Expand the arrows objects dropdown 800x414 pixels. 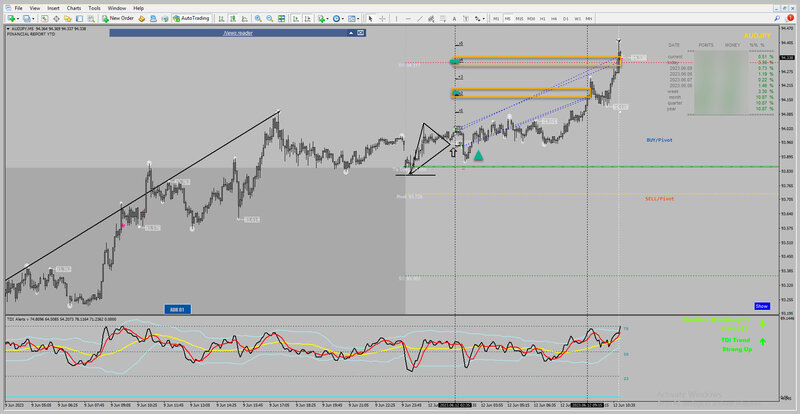[x=484, y=18]
